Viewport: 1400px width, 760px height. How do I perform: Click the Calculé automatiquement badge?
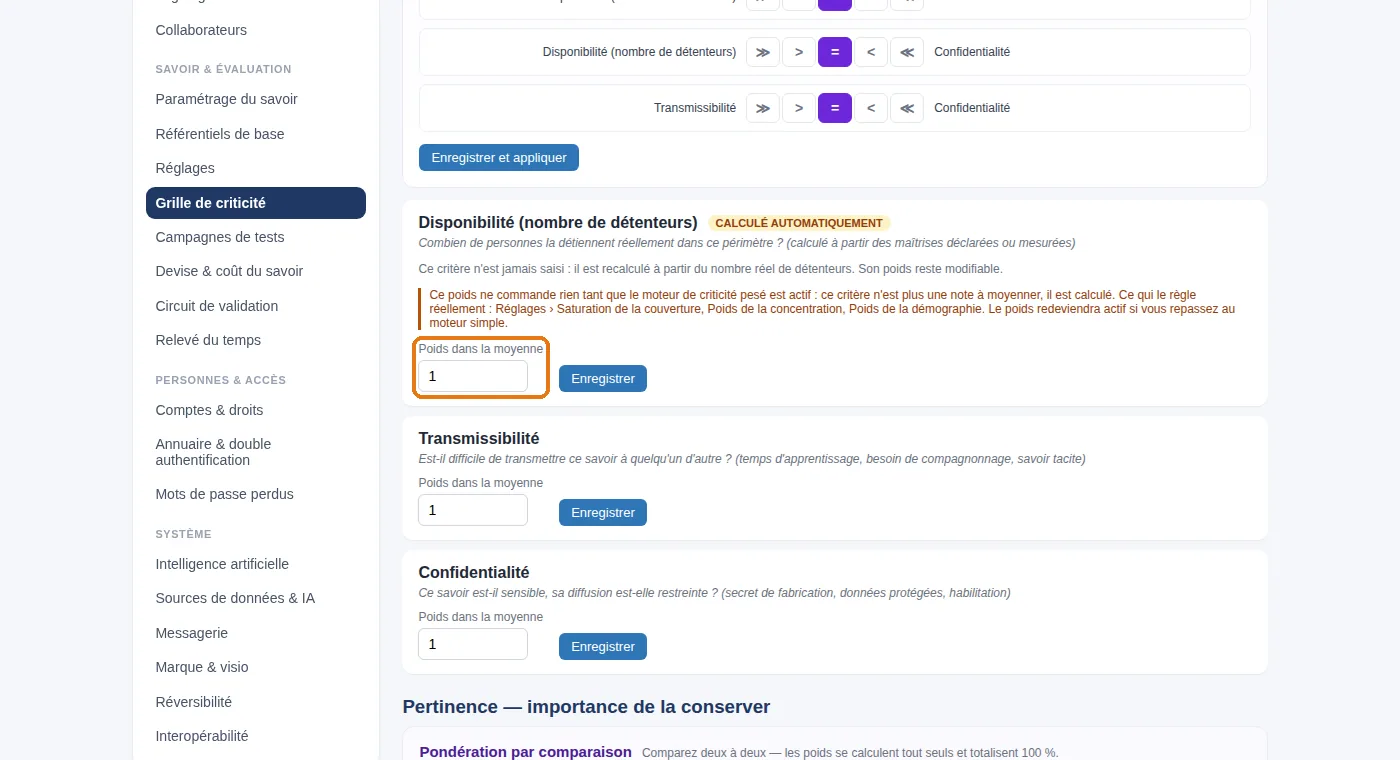click(799, 223)
